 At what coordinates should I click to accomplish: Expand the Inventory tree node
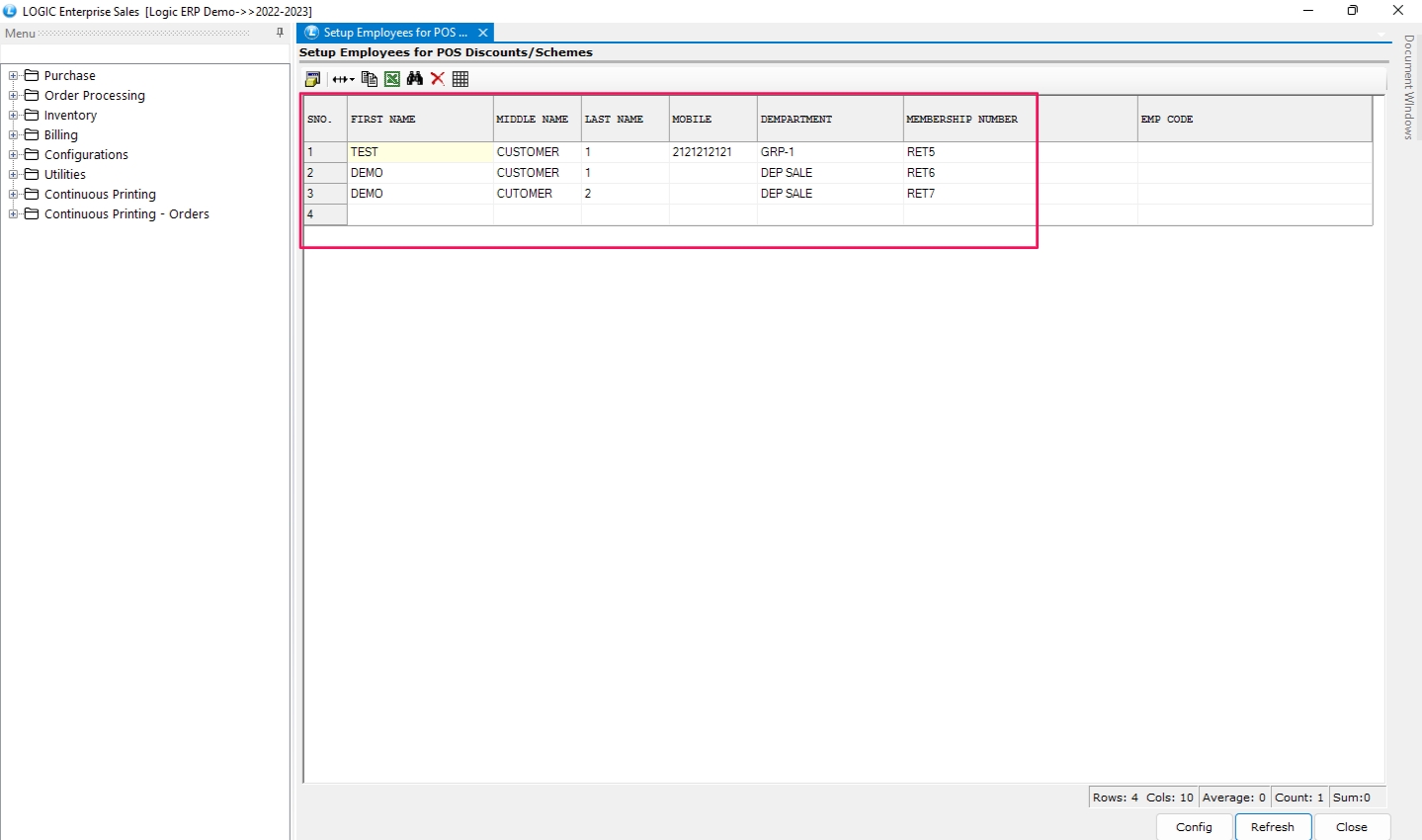coord(14,116)
